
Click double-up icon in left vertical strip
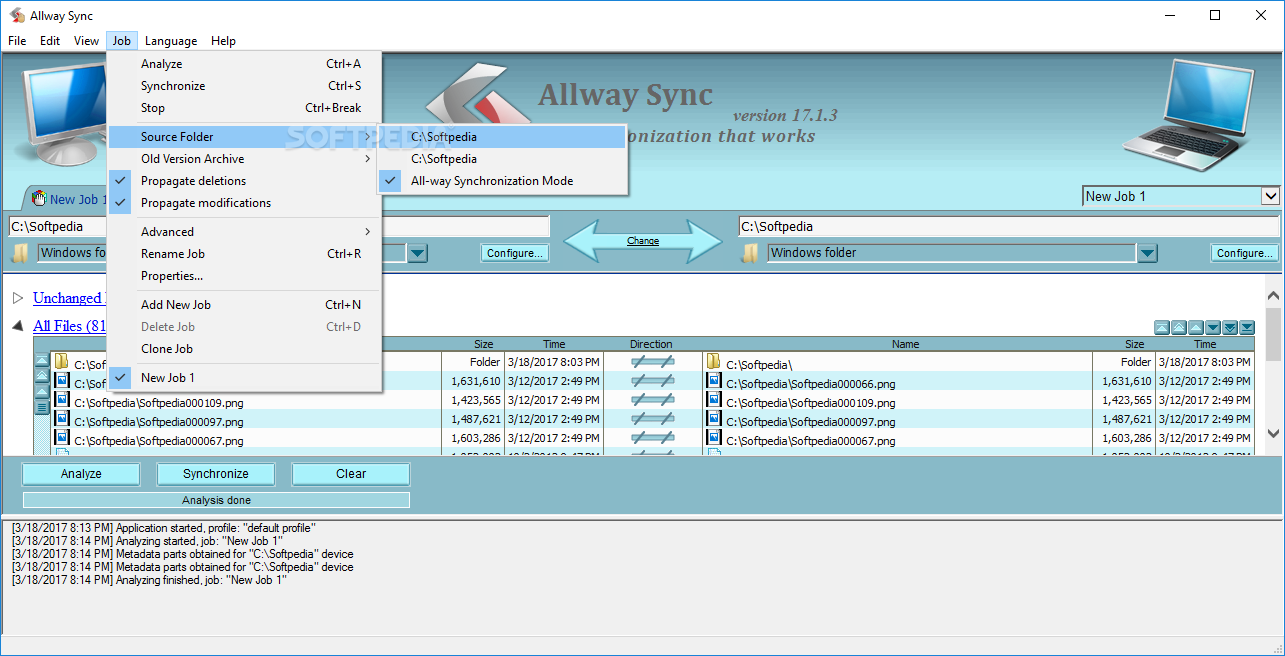42,376
